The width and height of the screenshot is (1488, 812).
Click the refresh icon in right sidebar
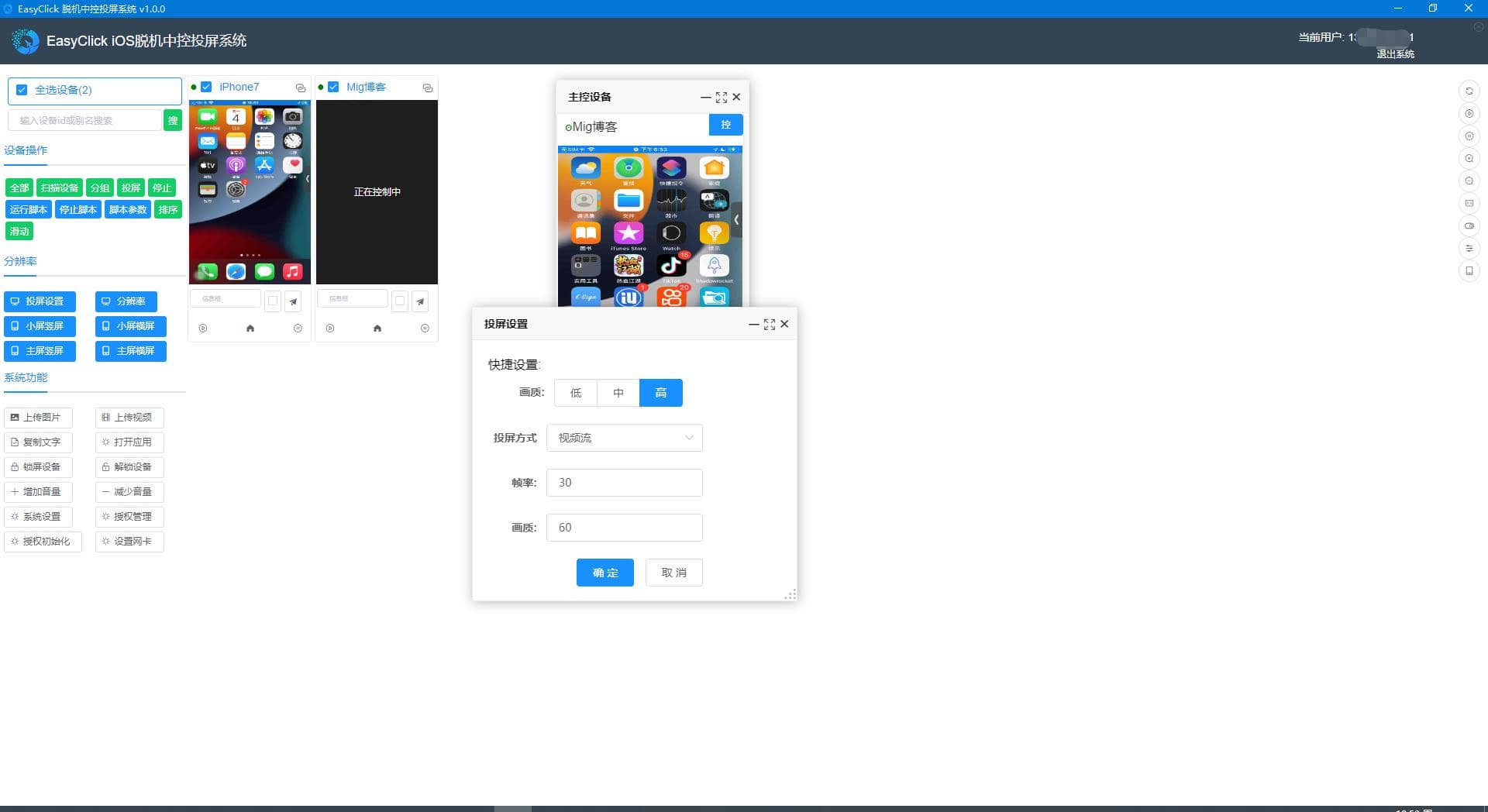(1469, 91)
